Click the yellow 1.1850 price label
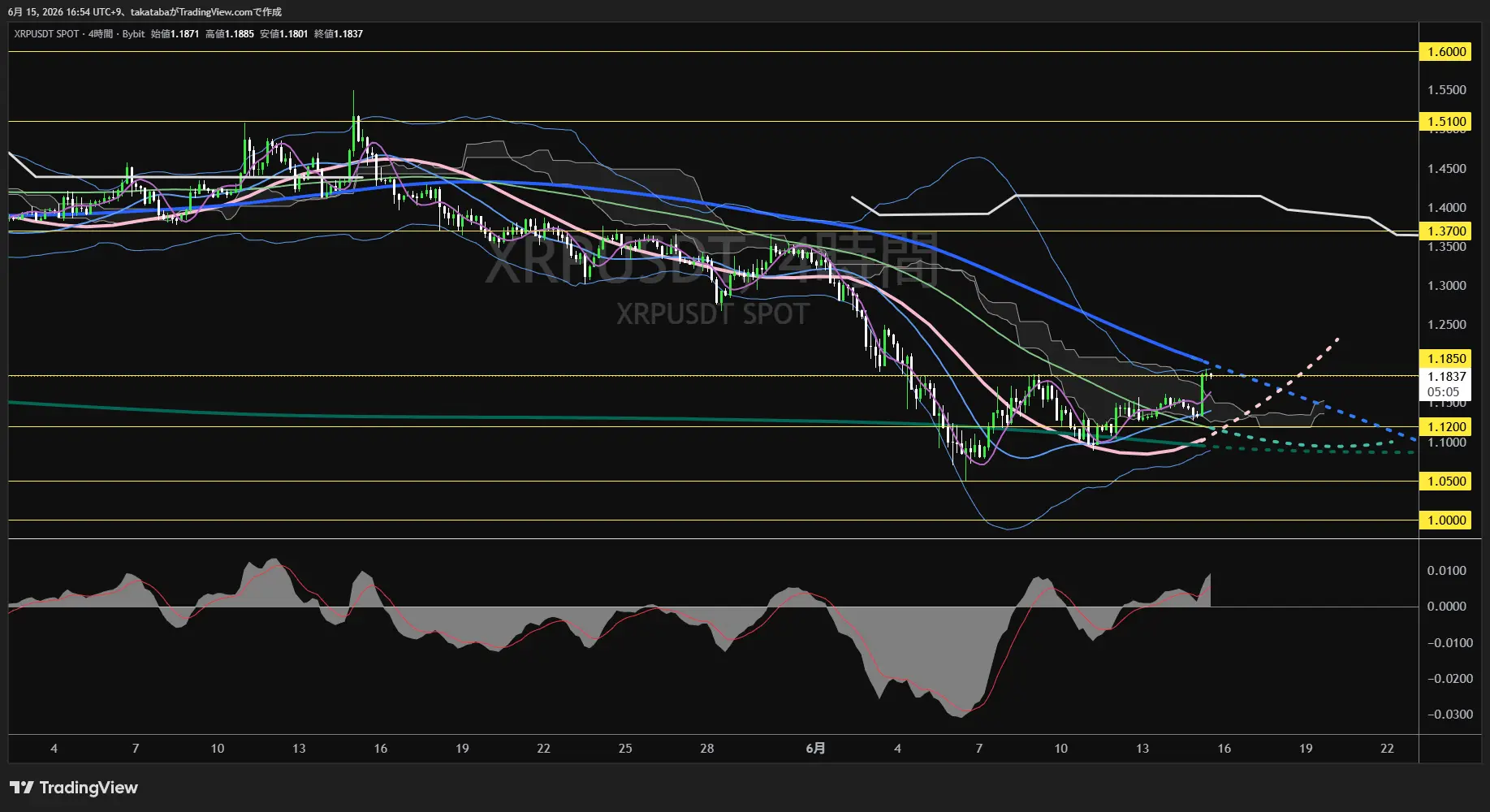 pyautogui.click(x=1446, y=359)
